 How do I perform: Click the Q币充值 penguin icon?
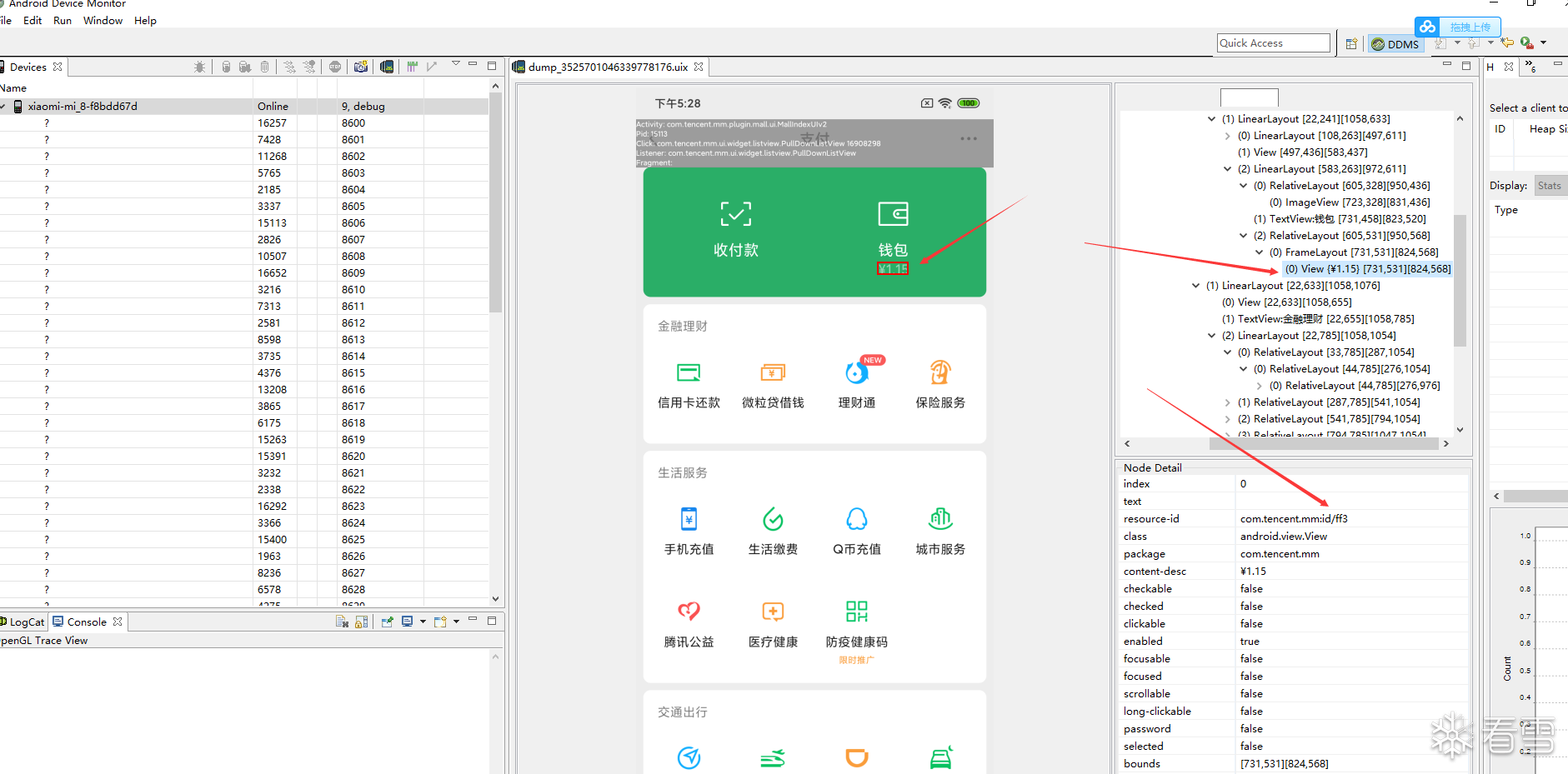[x=857, y=519]
